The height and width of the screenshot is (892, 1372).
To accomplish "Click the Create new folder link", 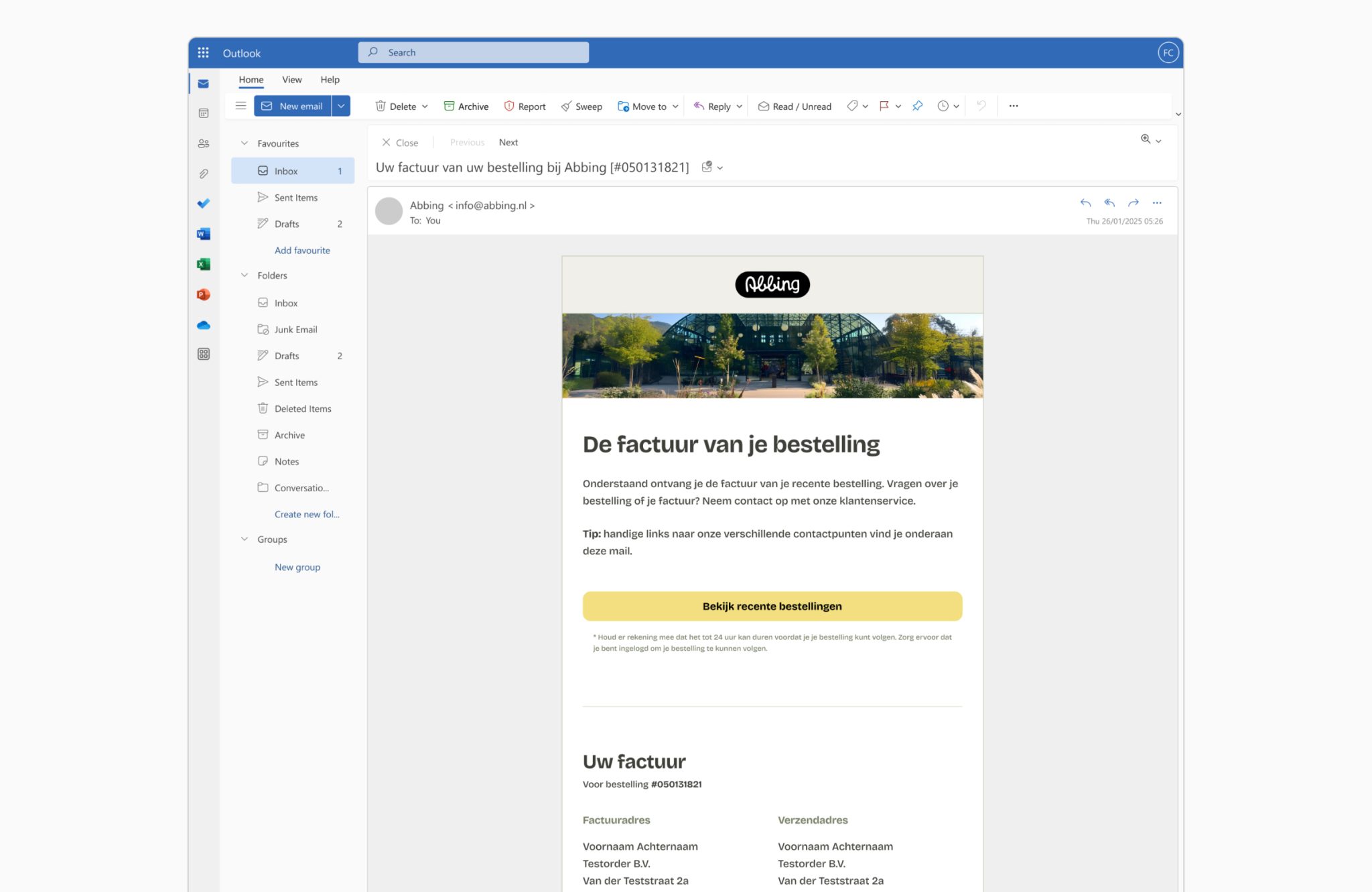I will click(307, 515).
